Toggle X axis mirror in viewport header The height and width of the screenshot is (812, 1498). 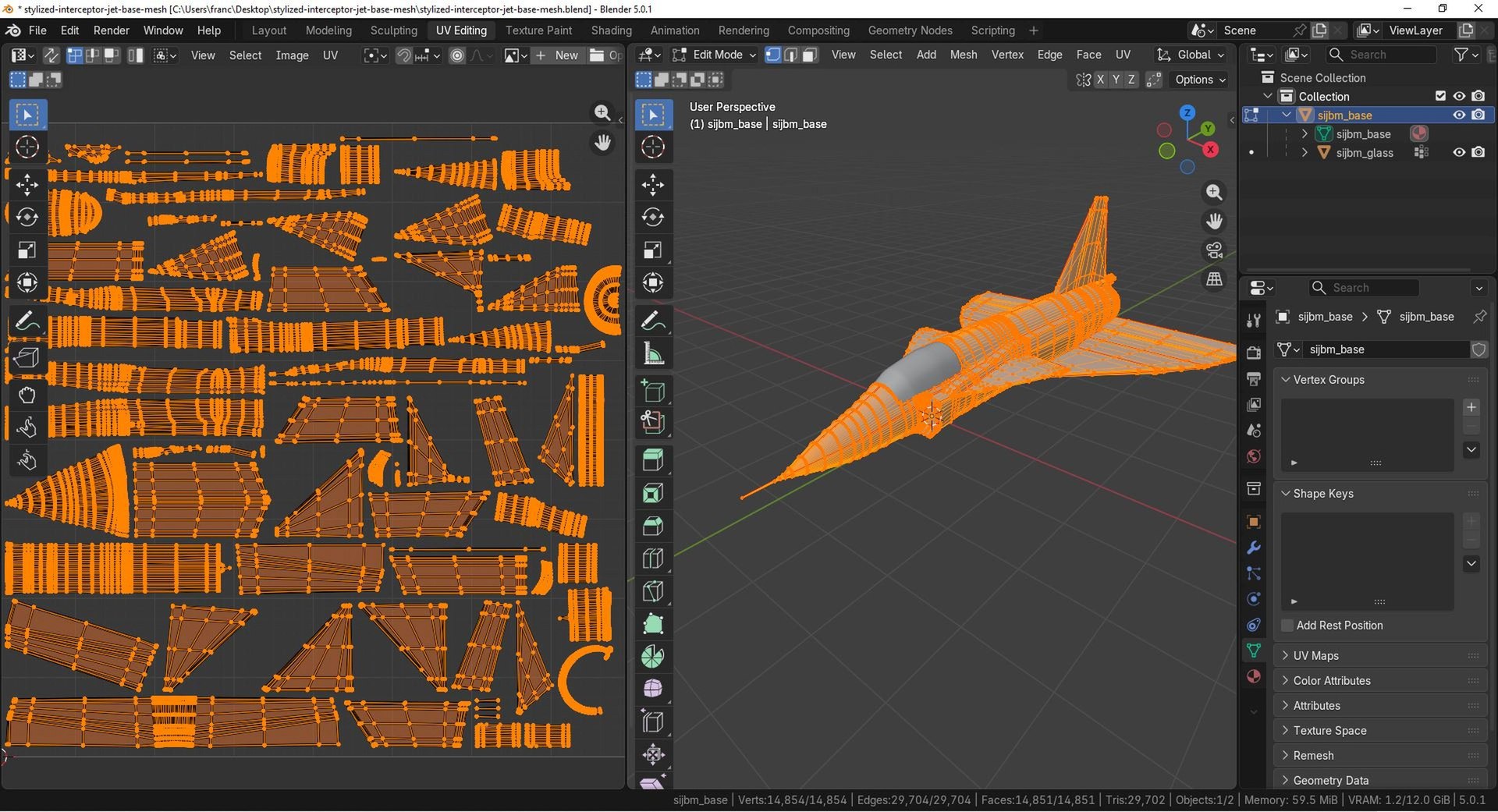click(x=1100, y=80)
